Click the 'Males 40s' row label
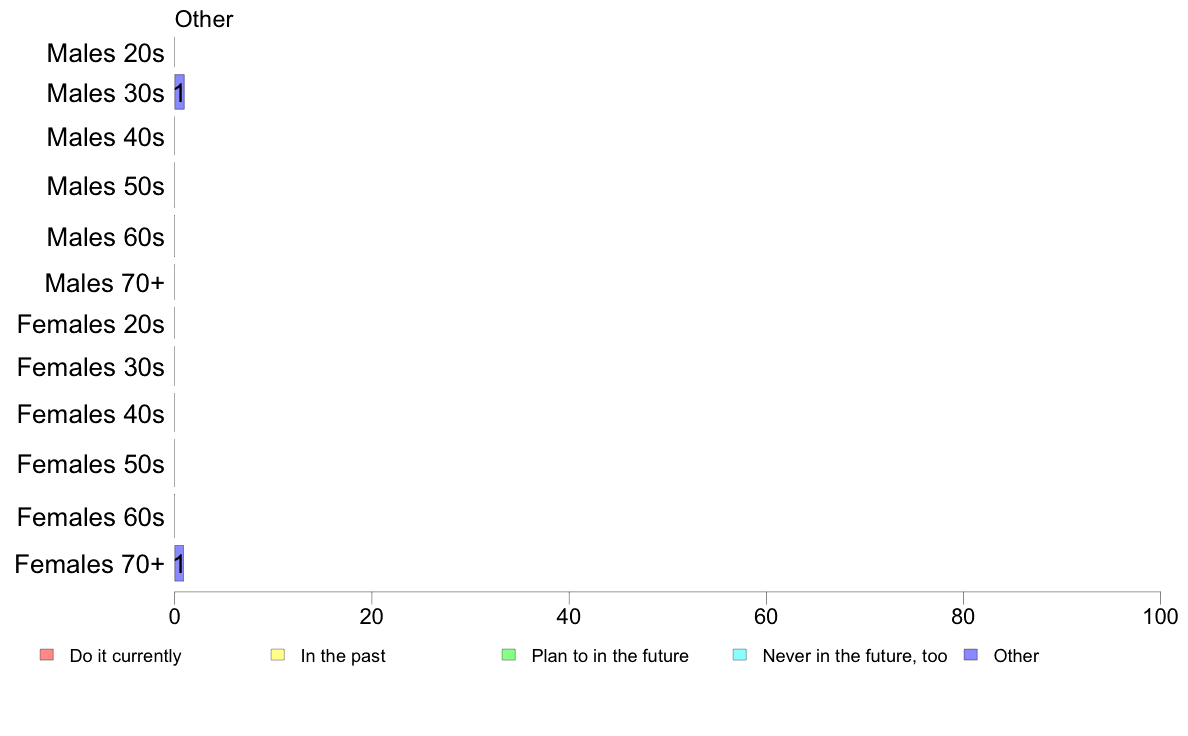 tap(105, 137)
